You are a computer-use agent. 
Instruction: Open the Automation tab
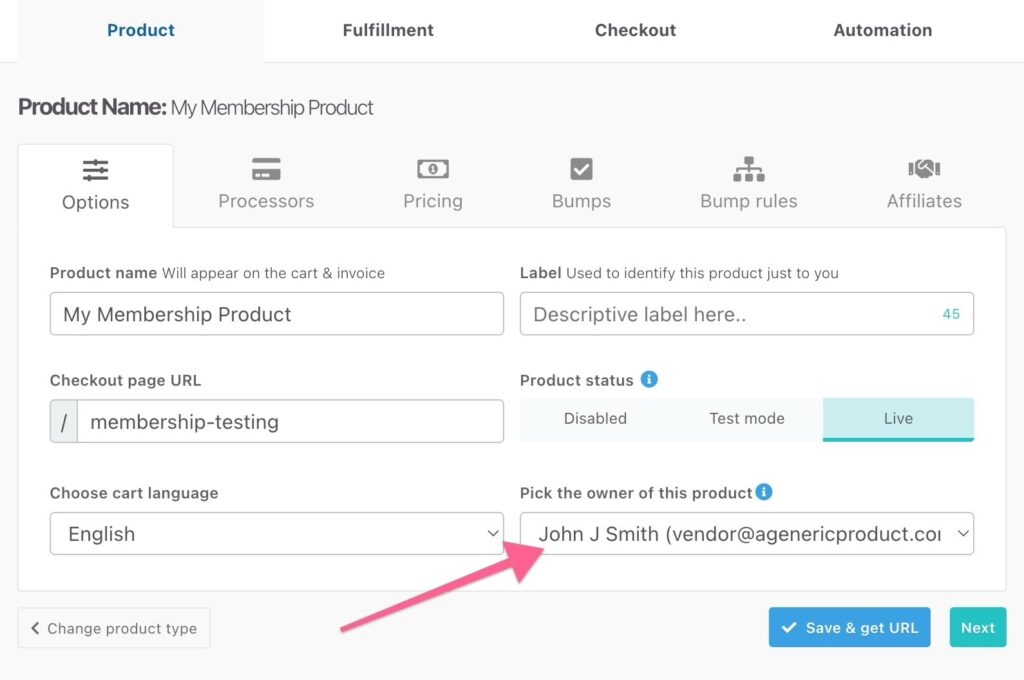click(x=883, y=30)
